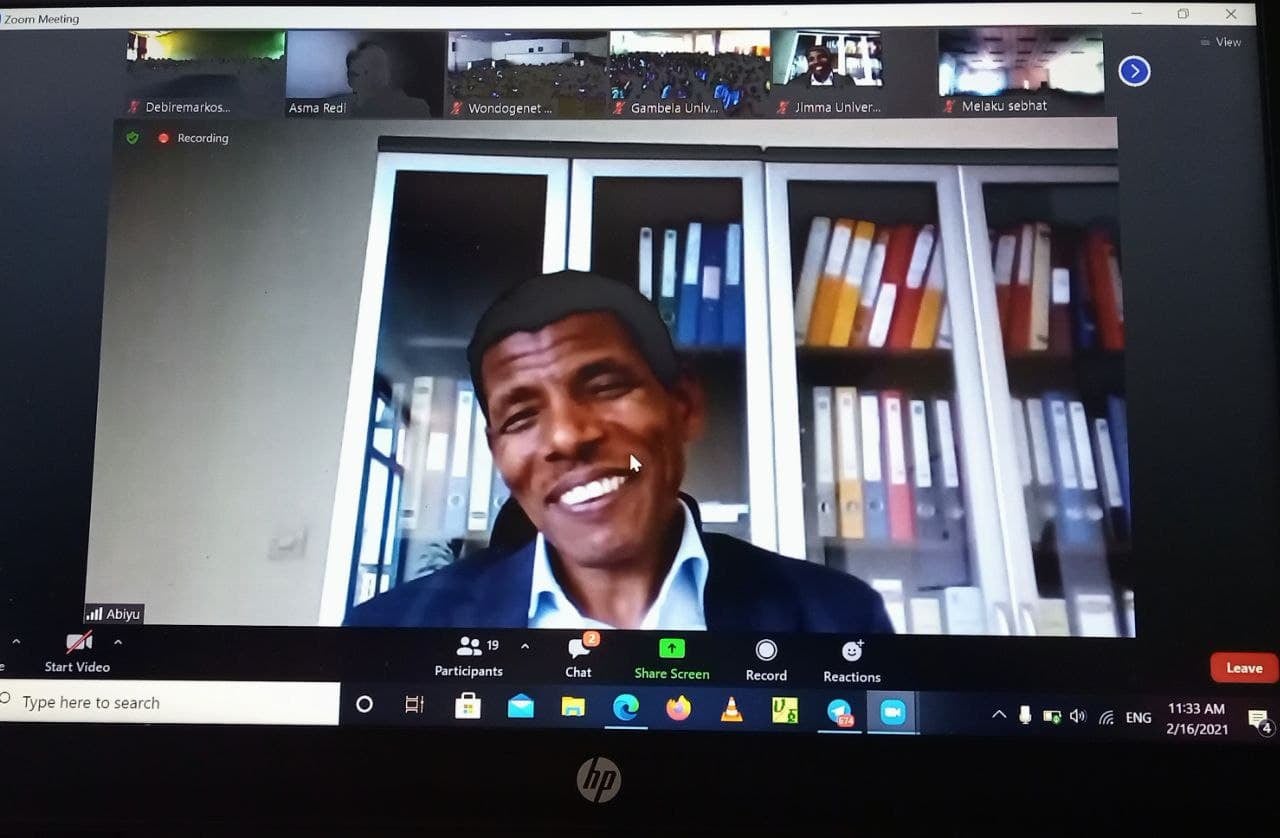Click the green encryption shield icon

[132, 138]
